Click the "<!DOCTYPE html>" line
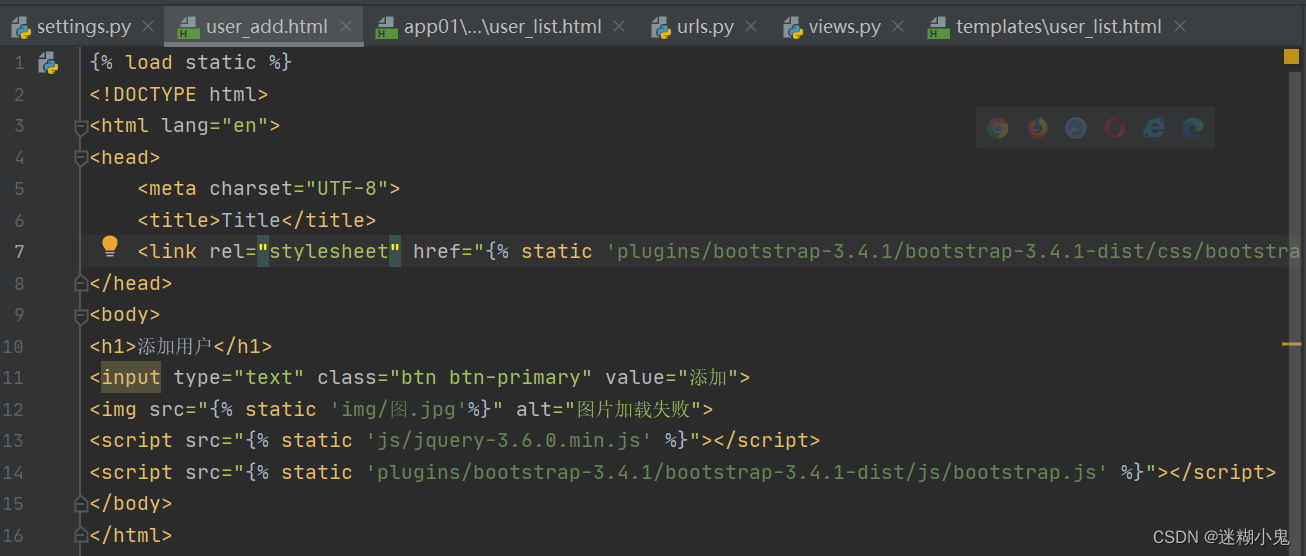1306x556 pixels. [x=179, y=95]
